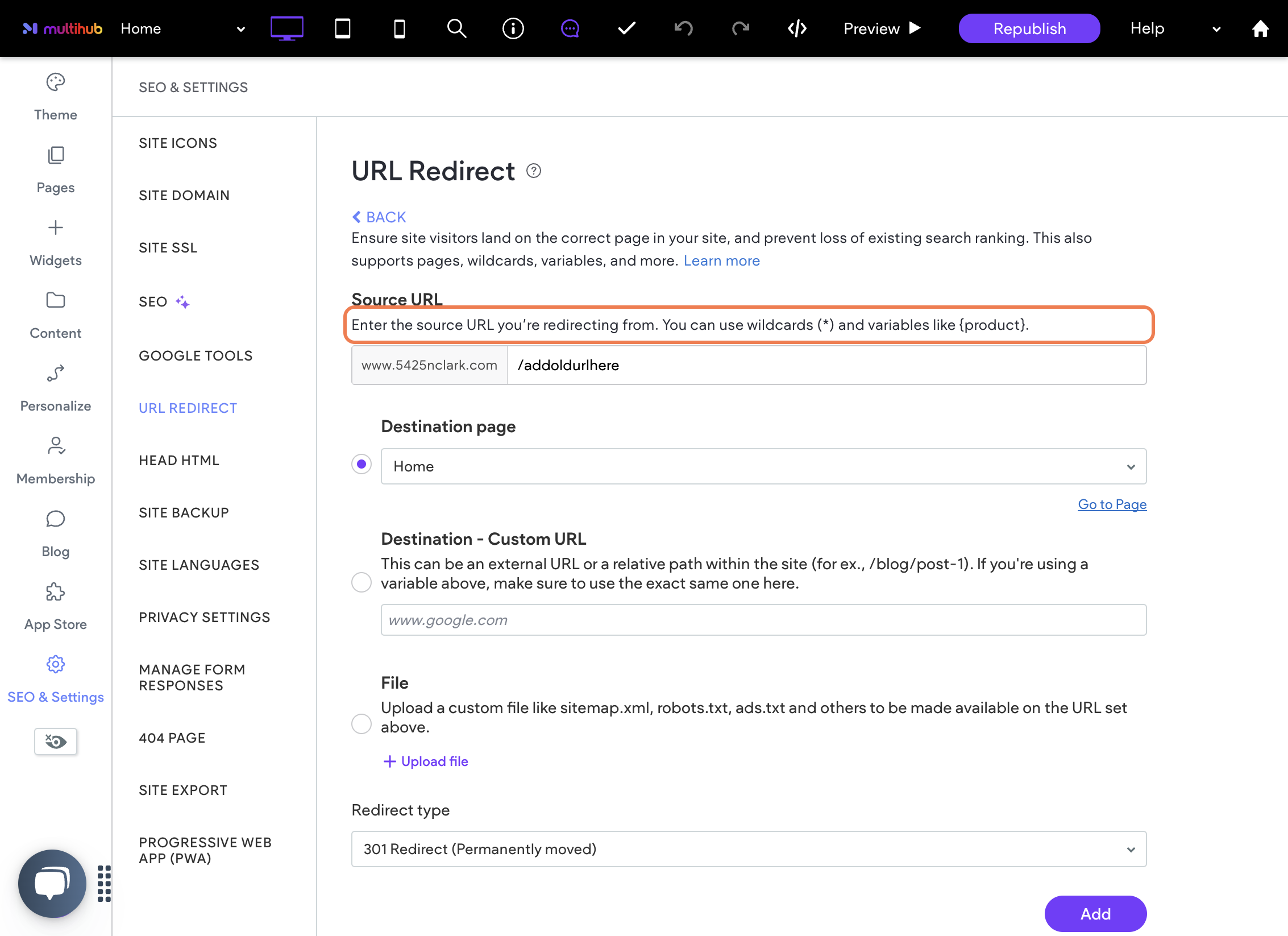Follow the Go to Page link
Image resolution: width=1288 pixels, height=936 pixels.
1112,504
